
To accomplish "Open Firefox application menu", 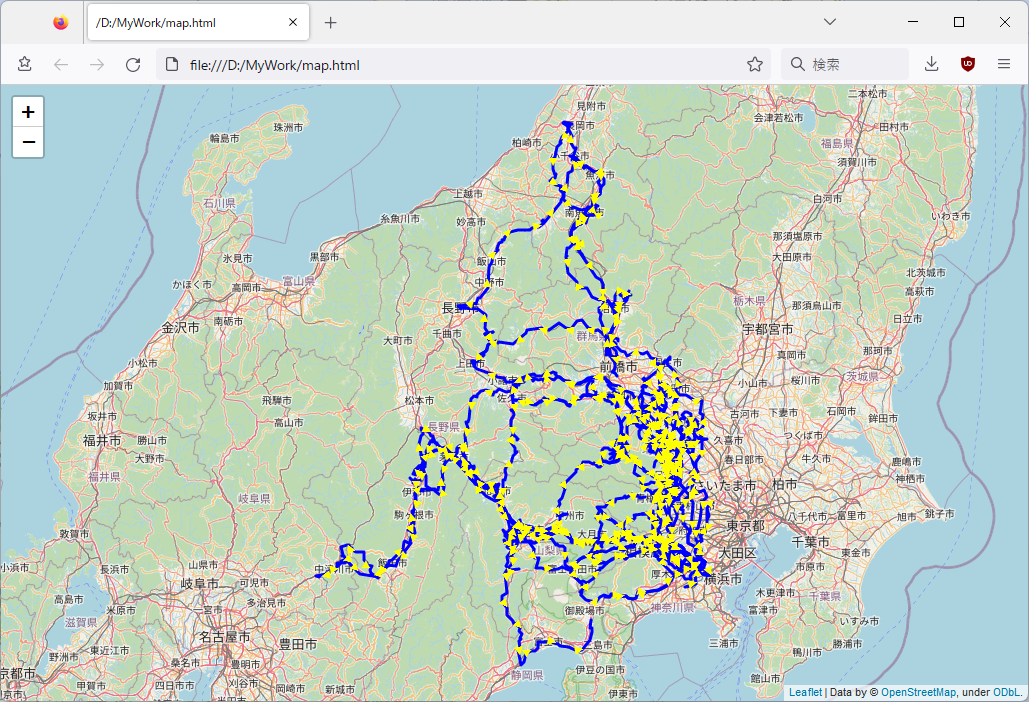I will 1004,65.
